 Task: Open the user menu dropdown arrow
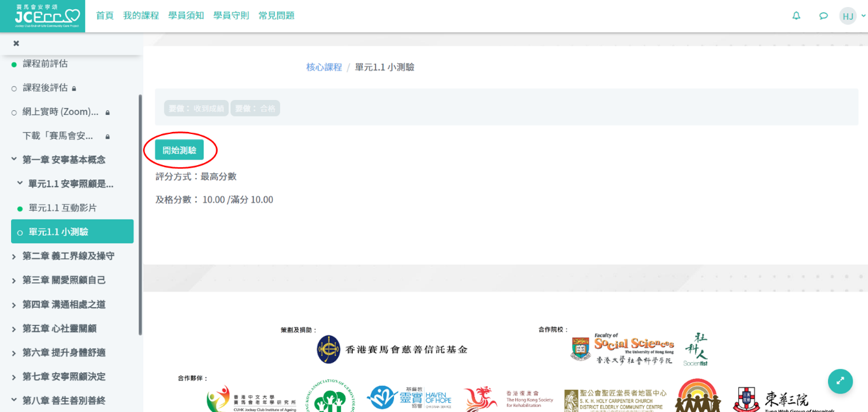point(860,16)
